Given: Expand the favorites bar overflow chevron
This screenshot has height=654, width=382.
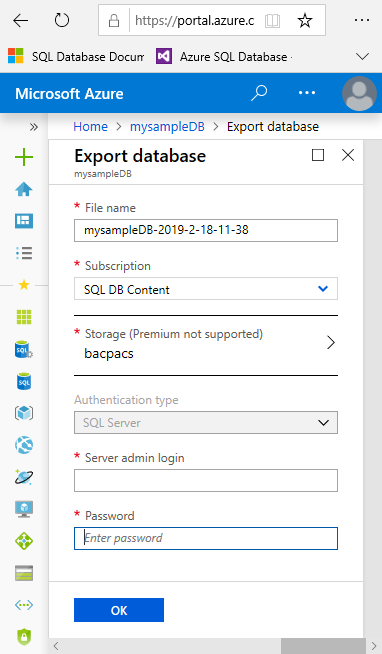Looking at the screenshot, I should coord(362,56).
